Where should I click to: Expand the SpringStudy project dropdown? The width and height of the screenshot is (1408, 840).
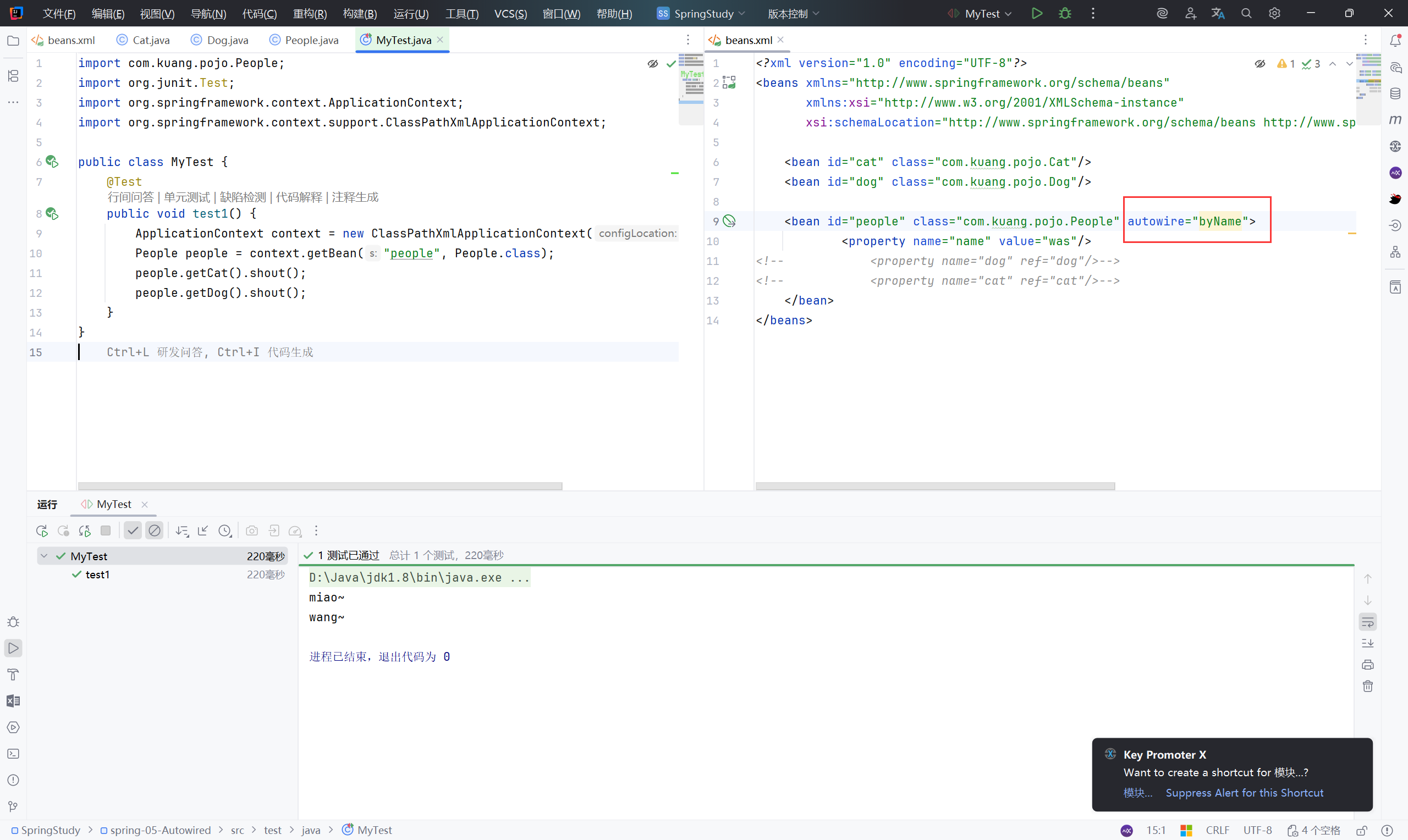pyautogui.click(x=702, y=14)
